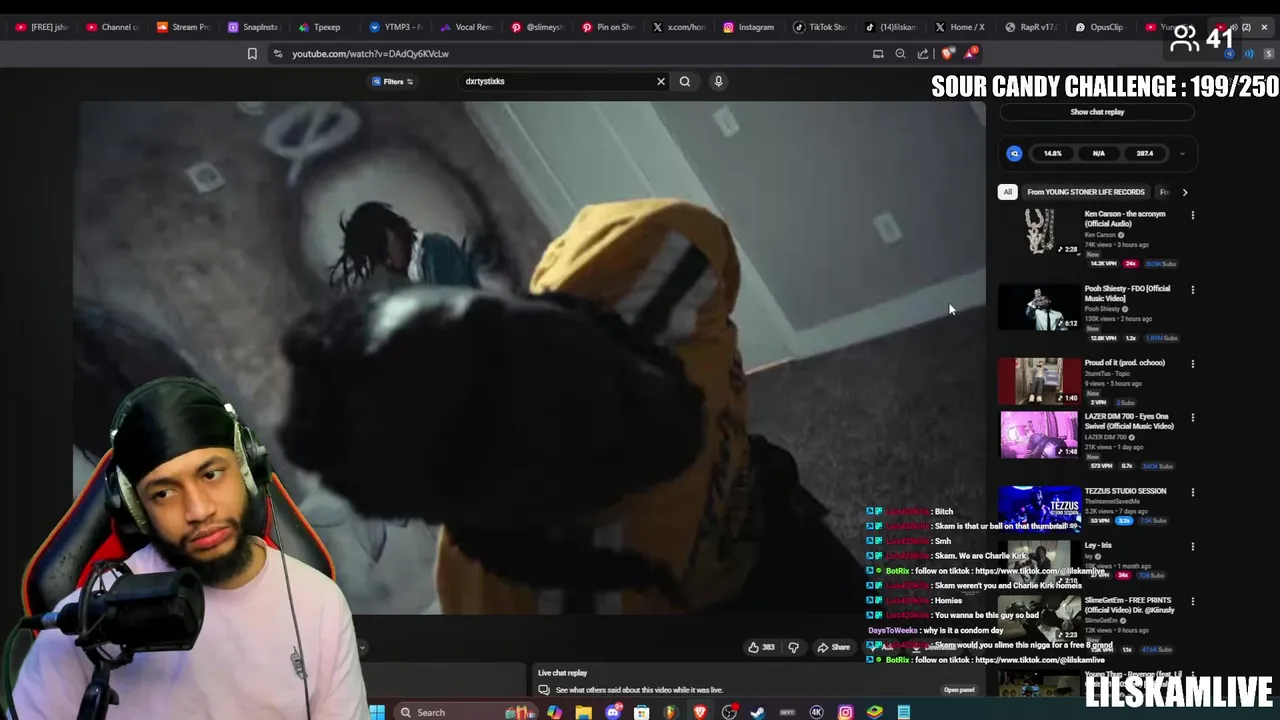1280x720 pixels.
Task: Open BlueStacks from the taskbar
Action: 875,712
